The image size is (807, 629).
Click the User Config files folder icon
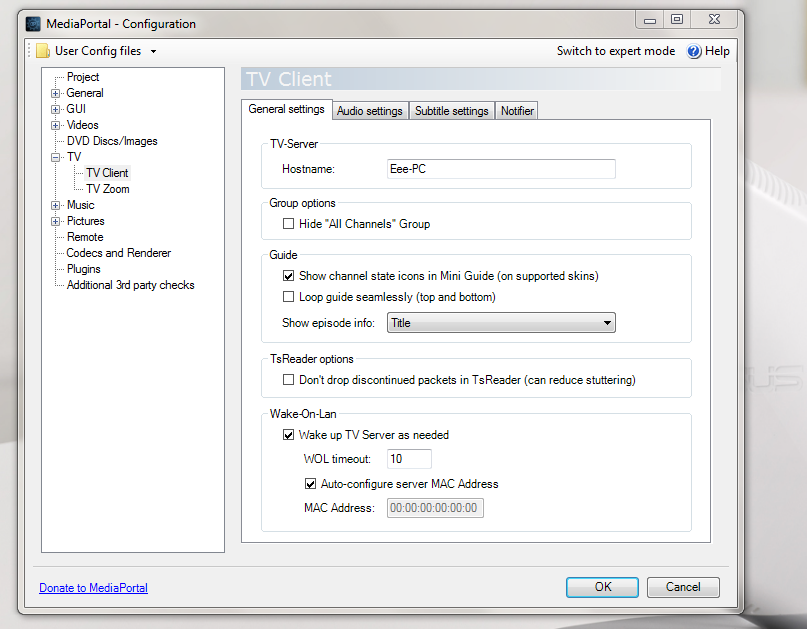(43, 51)
